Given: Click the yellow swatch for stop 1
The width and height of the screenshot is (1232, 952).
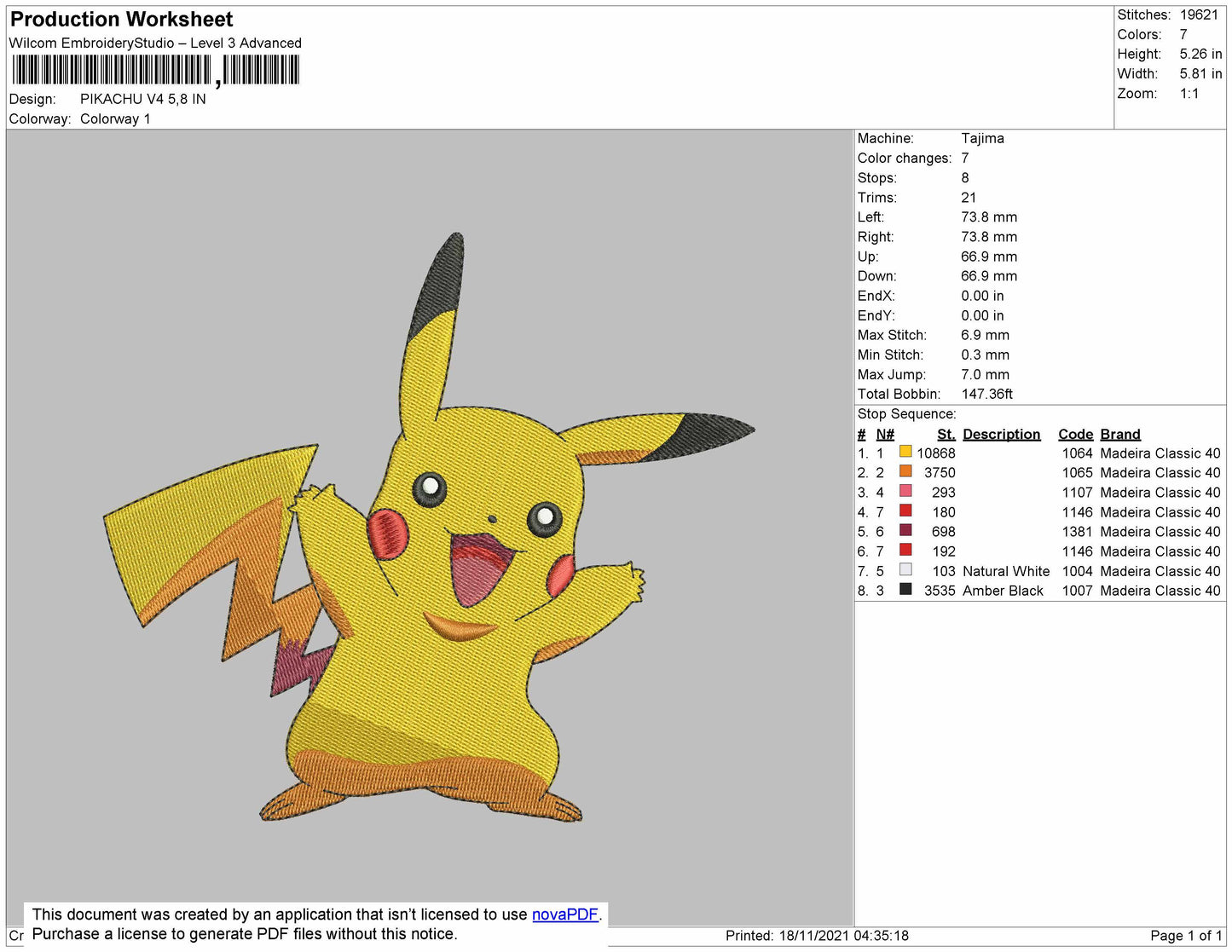Looking at the screenshot, I should tap(905, 453).
